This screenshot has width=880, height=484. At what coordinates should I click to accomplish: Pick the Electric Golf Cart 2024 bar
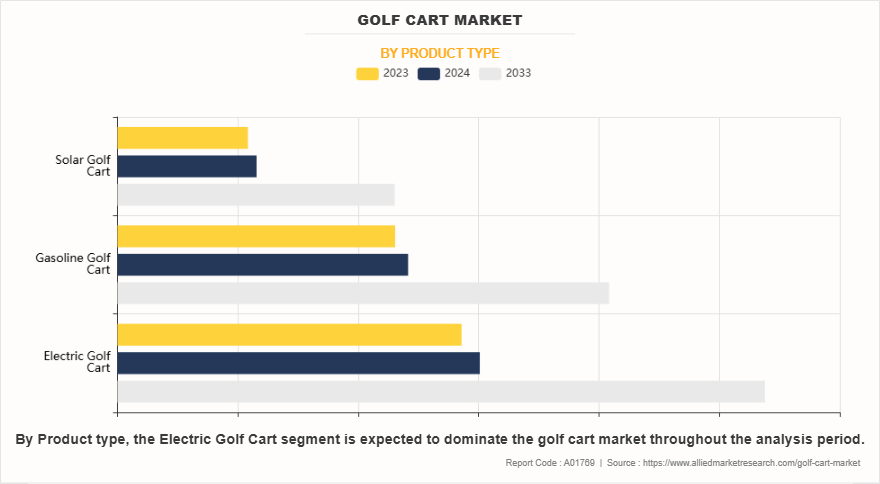coord(298,363)
